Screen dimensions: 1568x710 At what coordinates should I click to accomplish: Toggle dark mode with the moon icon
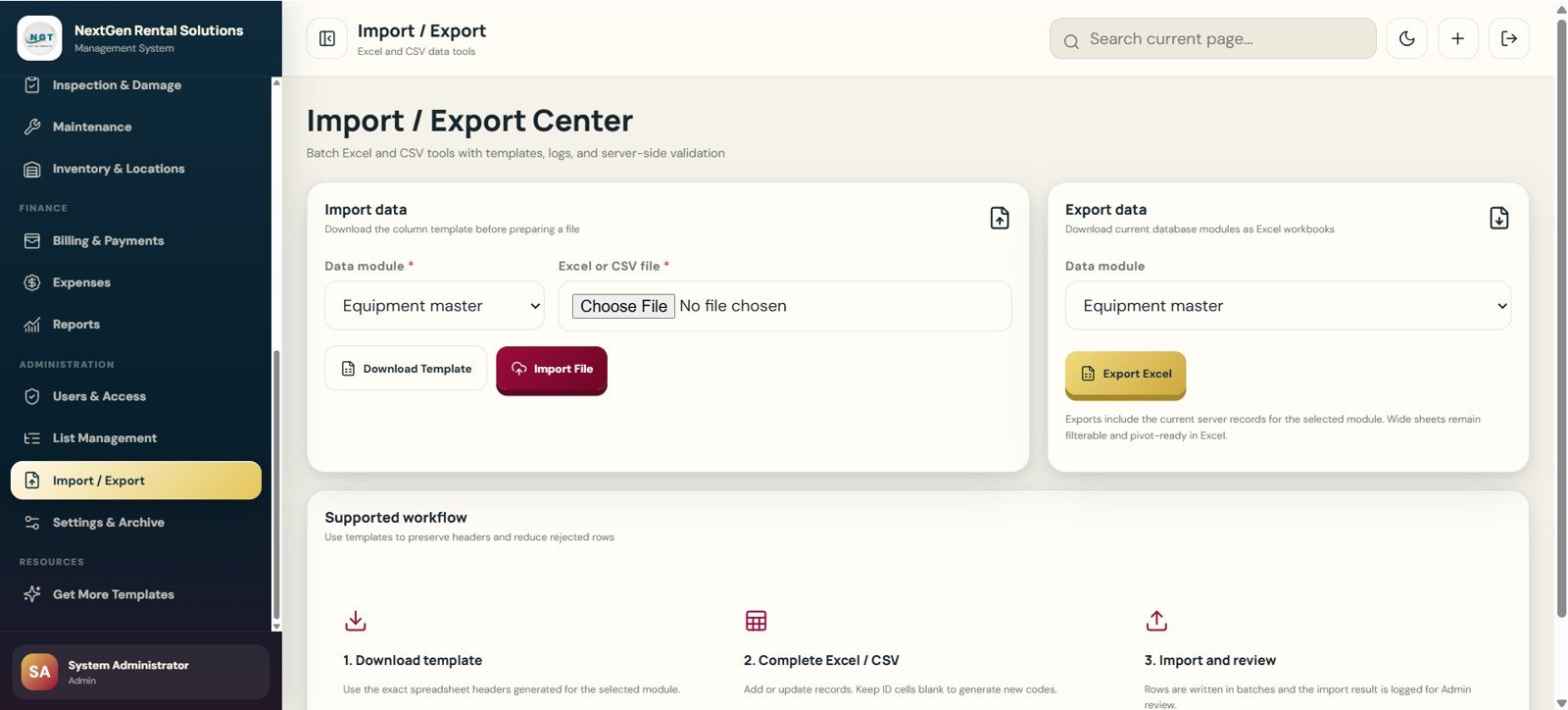pos(1407,38)
